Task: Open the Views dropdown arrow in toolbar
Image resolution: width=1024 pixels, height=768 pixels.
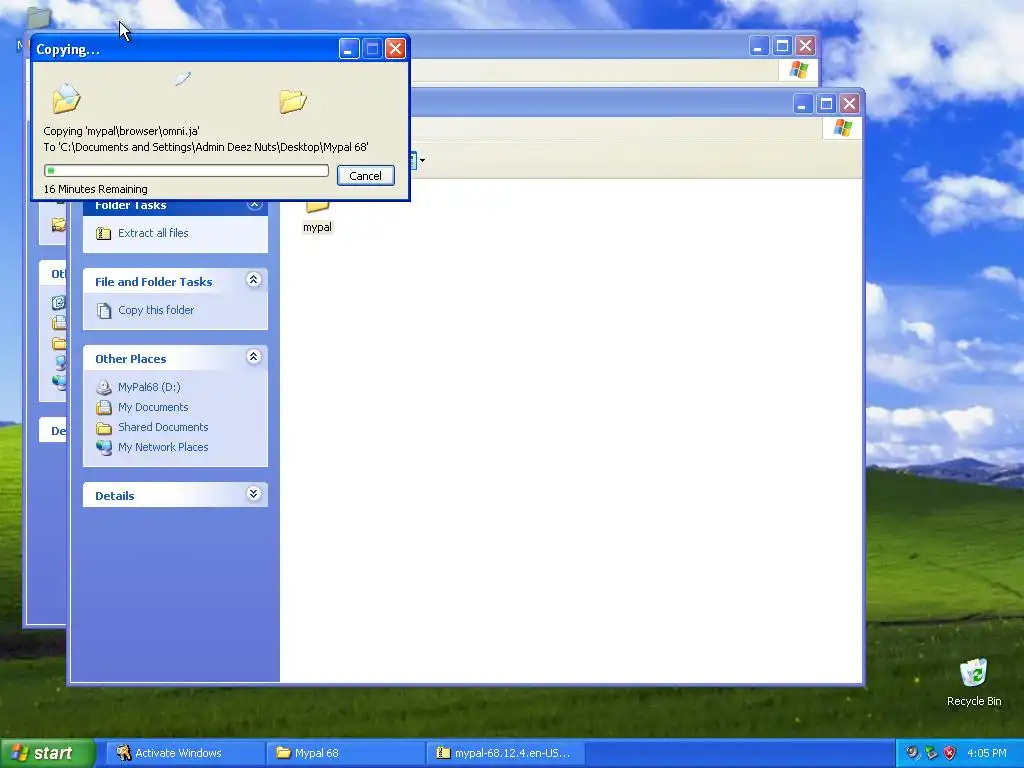Action: [423, 160]
